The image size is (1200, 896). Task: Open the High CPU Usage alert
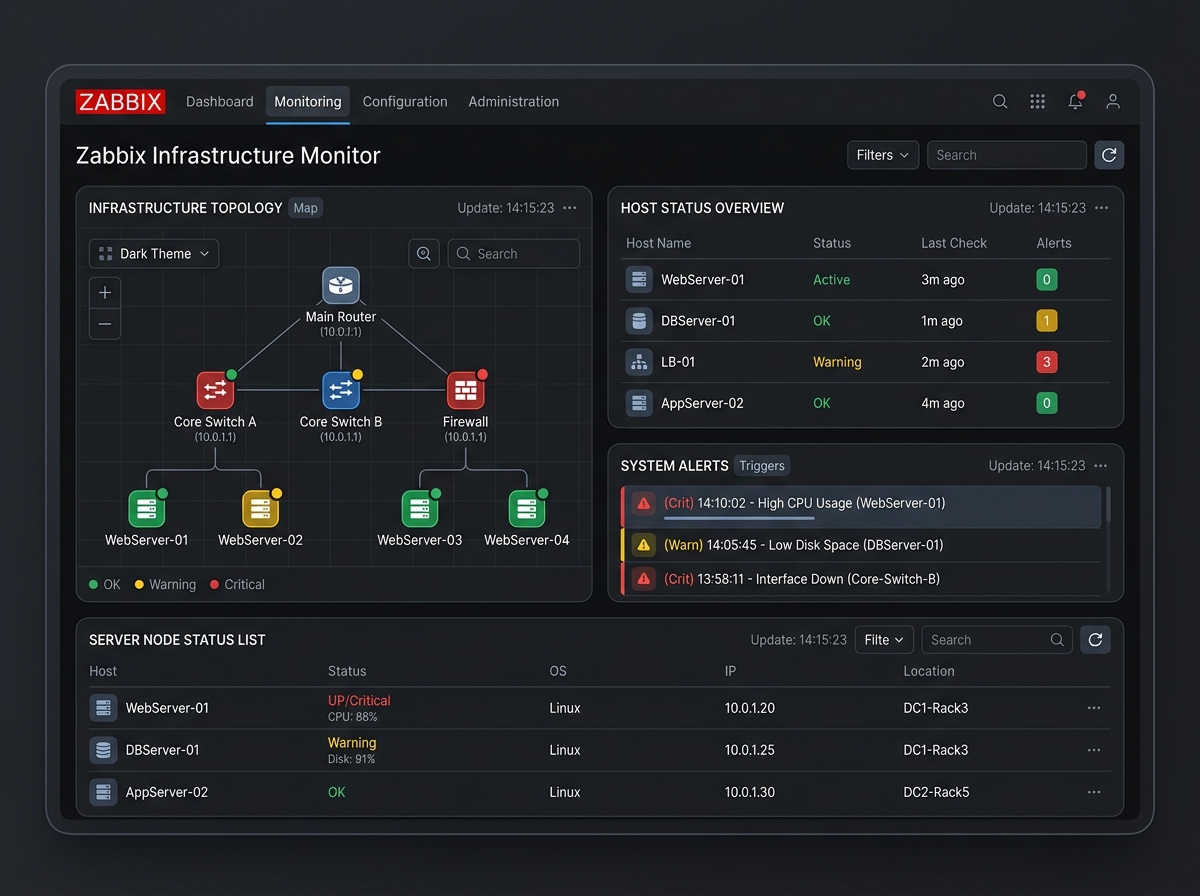coord(861,507)
